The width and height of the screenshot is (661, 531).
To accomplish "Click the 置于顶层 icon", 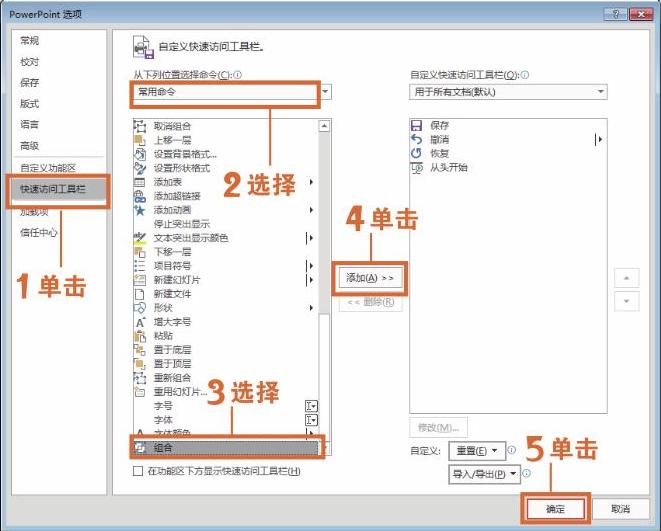I will point(140,364).
